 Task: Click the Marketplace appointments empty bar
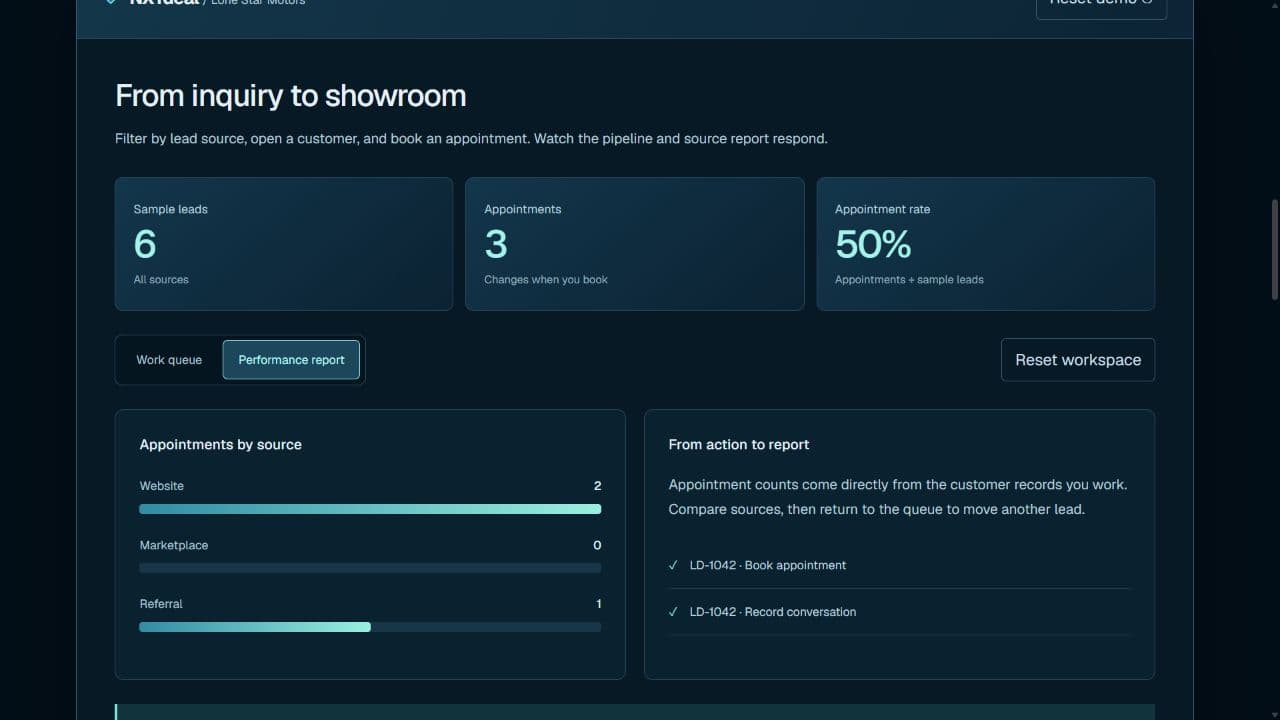coord(370,568)
